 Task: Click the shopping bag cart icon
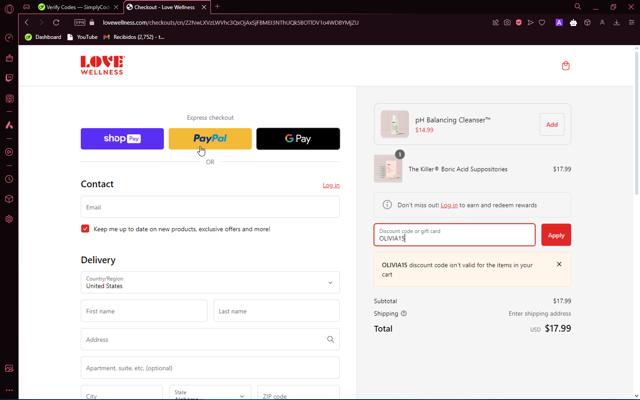point(565,66)
